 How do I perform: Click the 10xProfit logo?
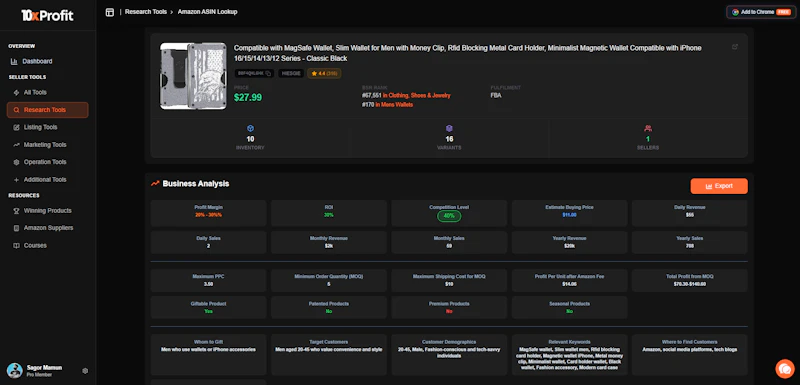click(47, 16)
